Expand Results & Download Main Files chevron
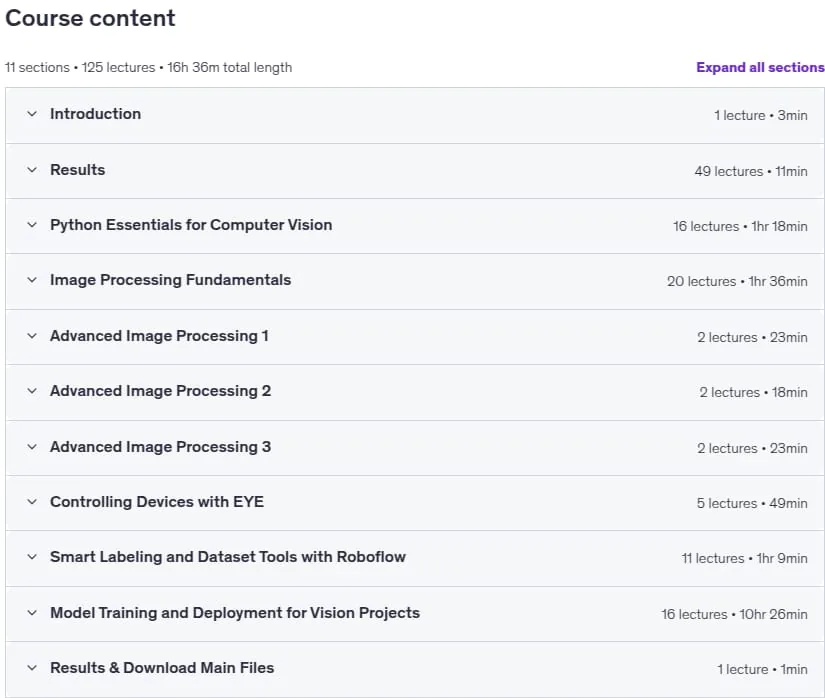Image resolution: width=825 pixels, height=698 pixels. pyautogui.click(x=32, y=668)
